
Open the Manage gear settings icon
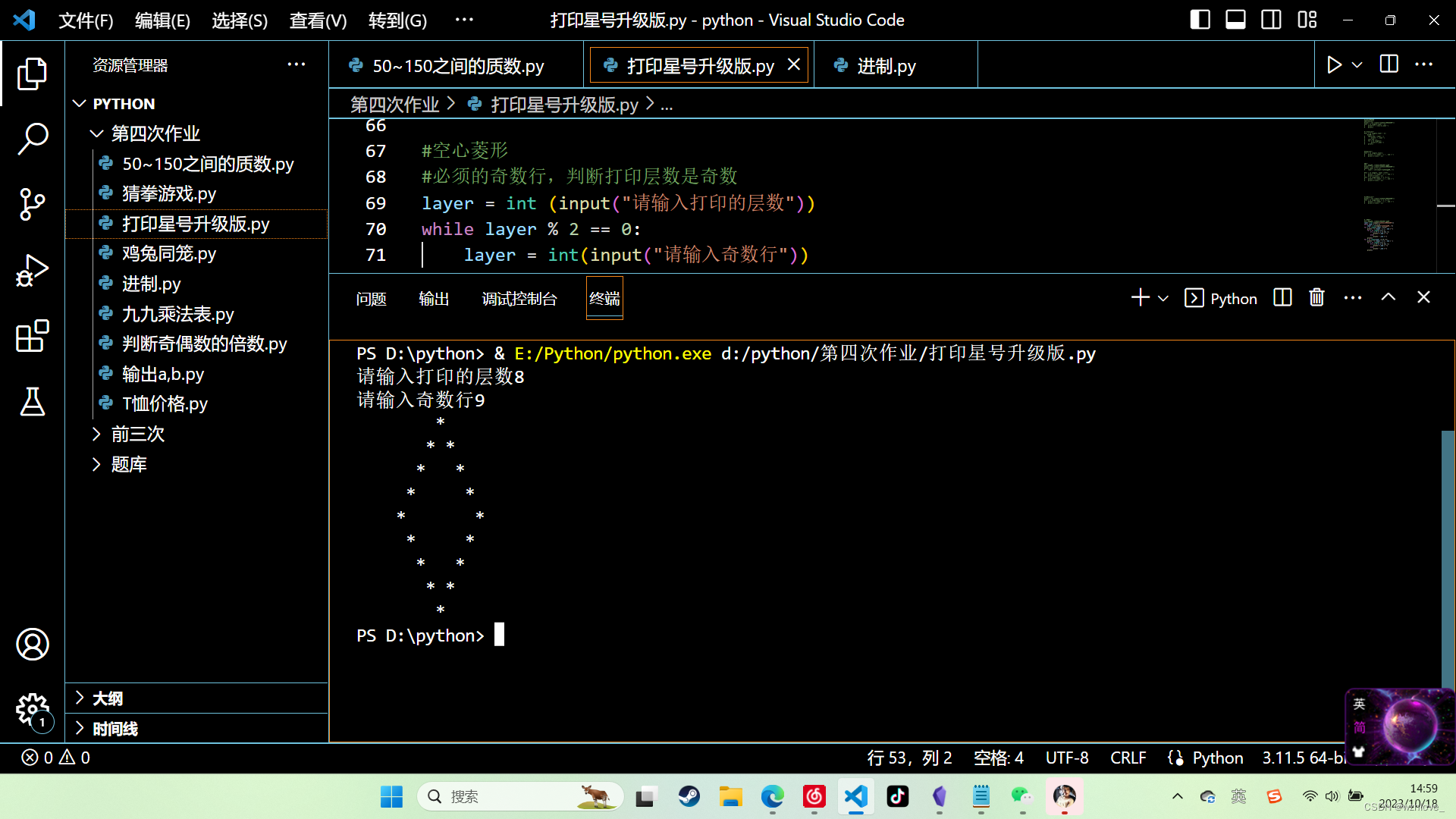pyautogui.click(x=32, y=711)
